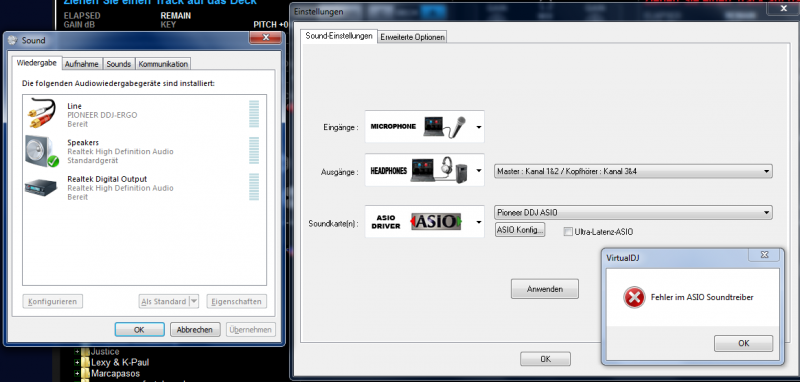Viewport: 800px width, 382px height.
Task: Click the Anwenden button
Action: (x=545, y=289)
